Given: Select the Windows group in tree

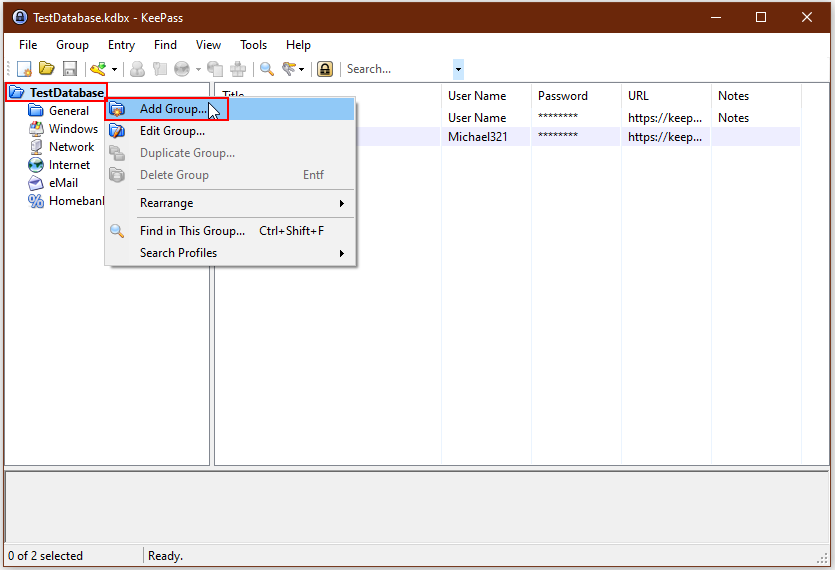Looking at the screenshot, I should point(73,129).
